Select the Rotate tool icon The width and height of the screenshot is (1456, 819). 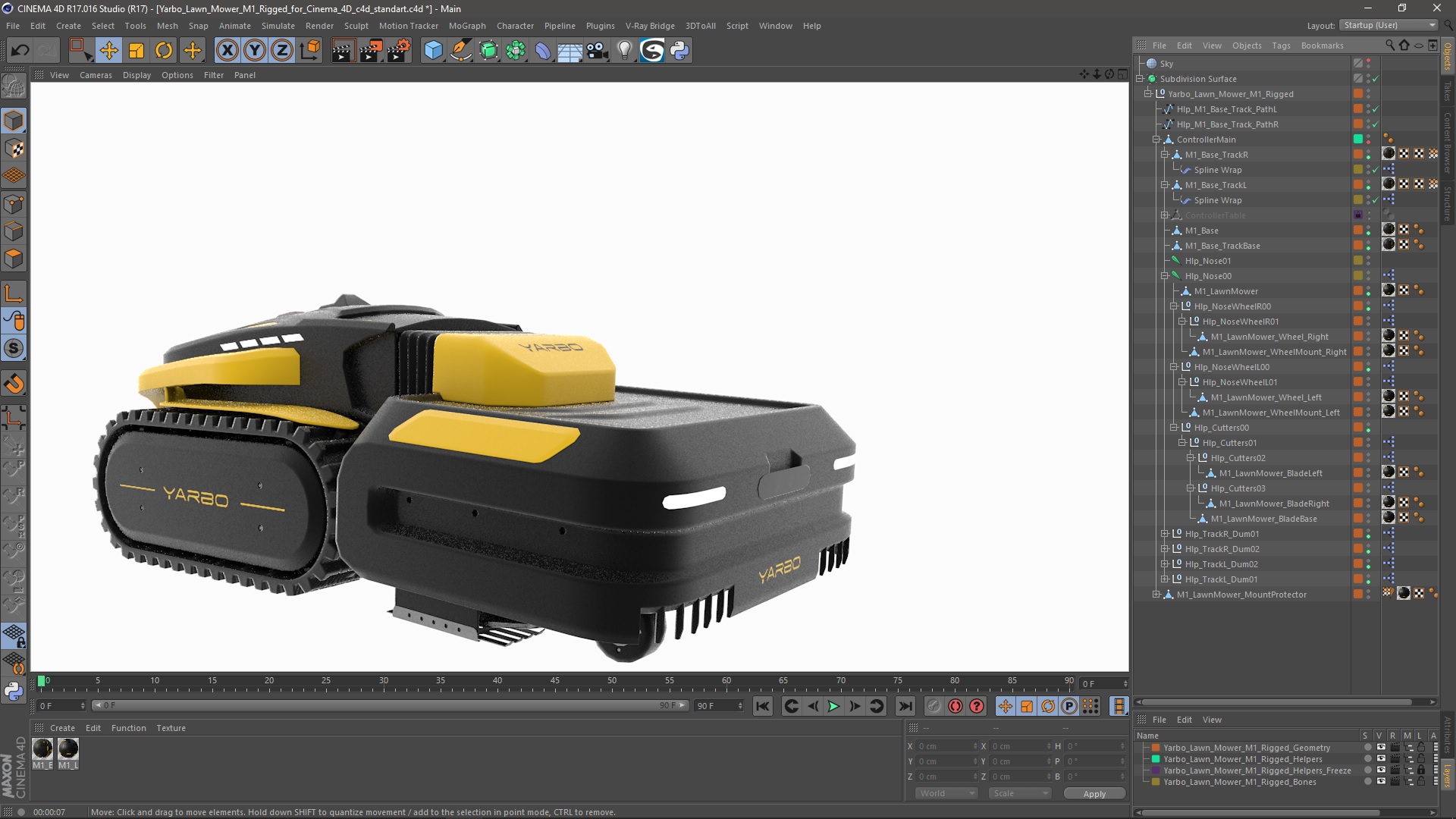point(164,50)
